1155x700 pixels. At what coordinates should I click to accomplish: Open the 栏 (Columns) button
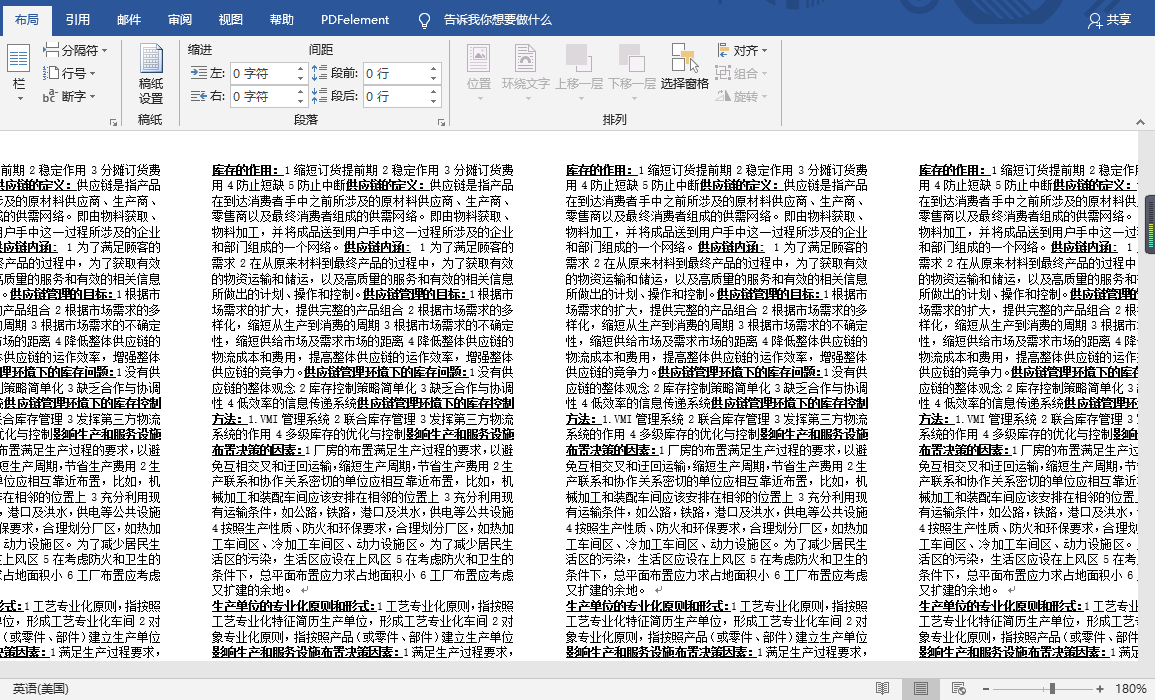[18, 74]
